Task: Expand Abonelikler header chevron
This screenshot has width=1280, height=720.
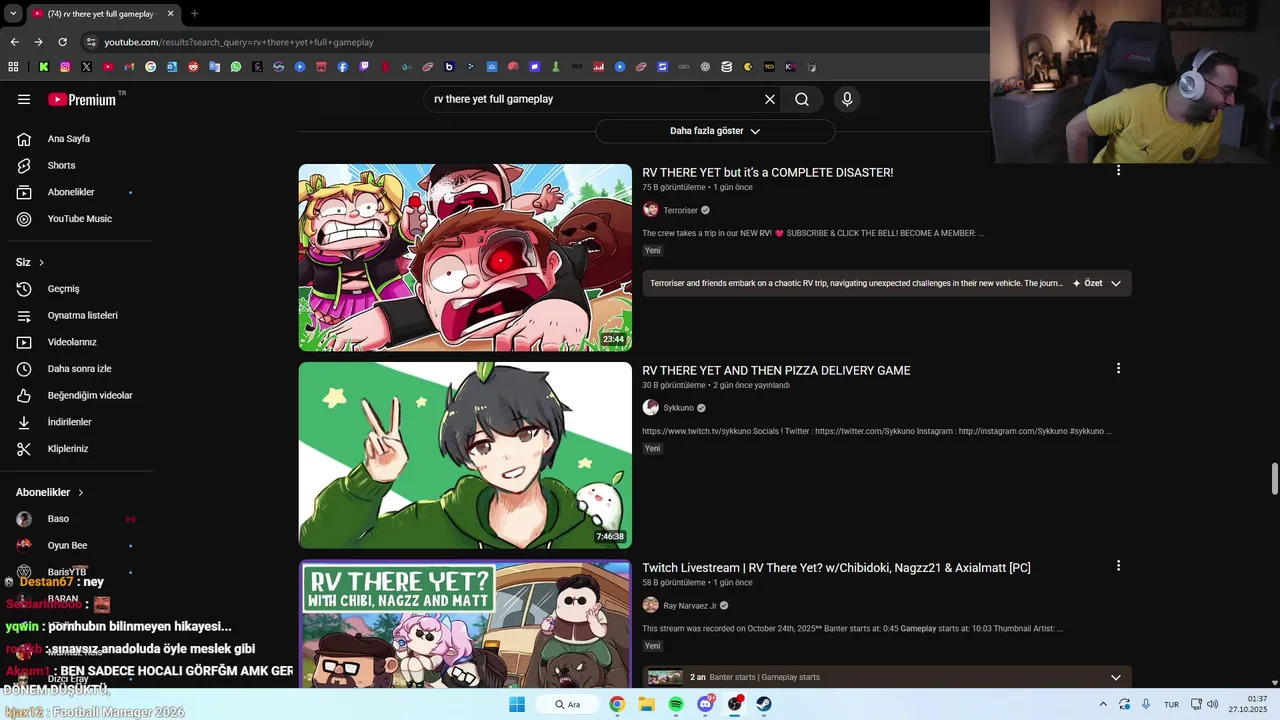Action: pos(81,492)
